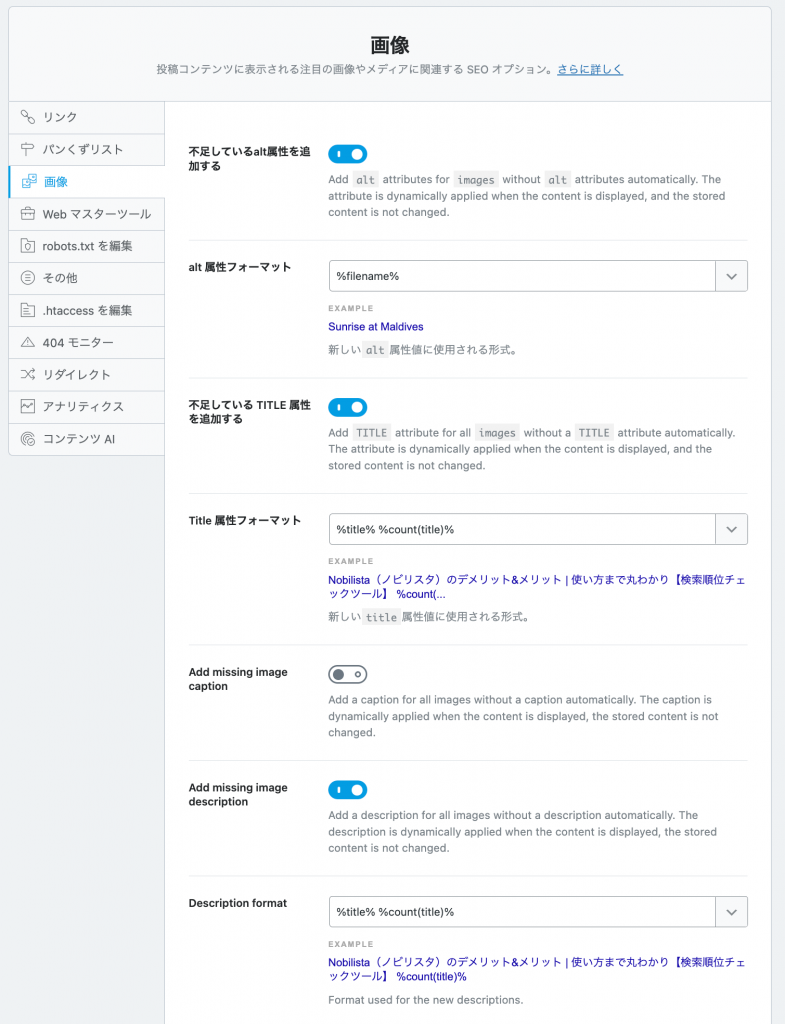Follow the さらに詳しく link
785x1024 pixels.
point(590,69)
